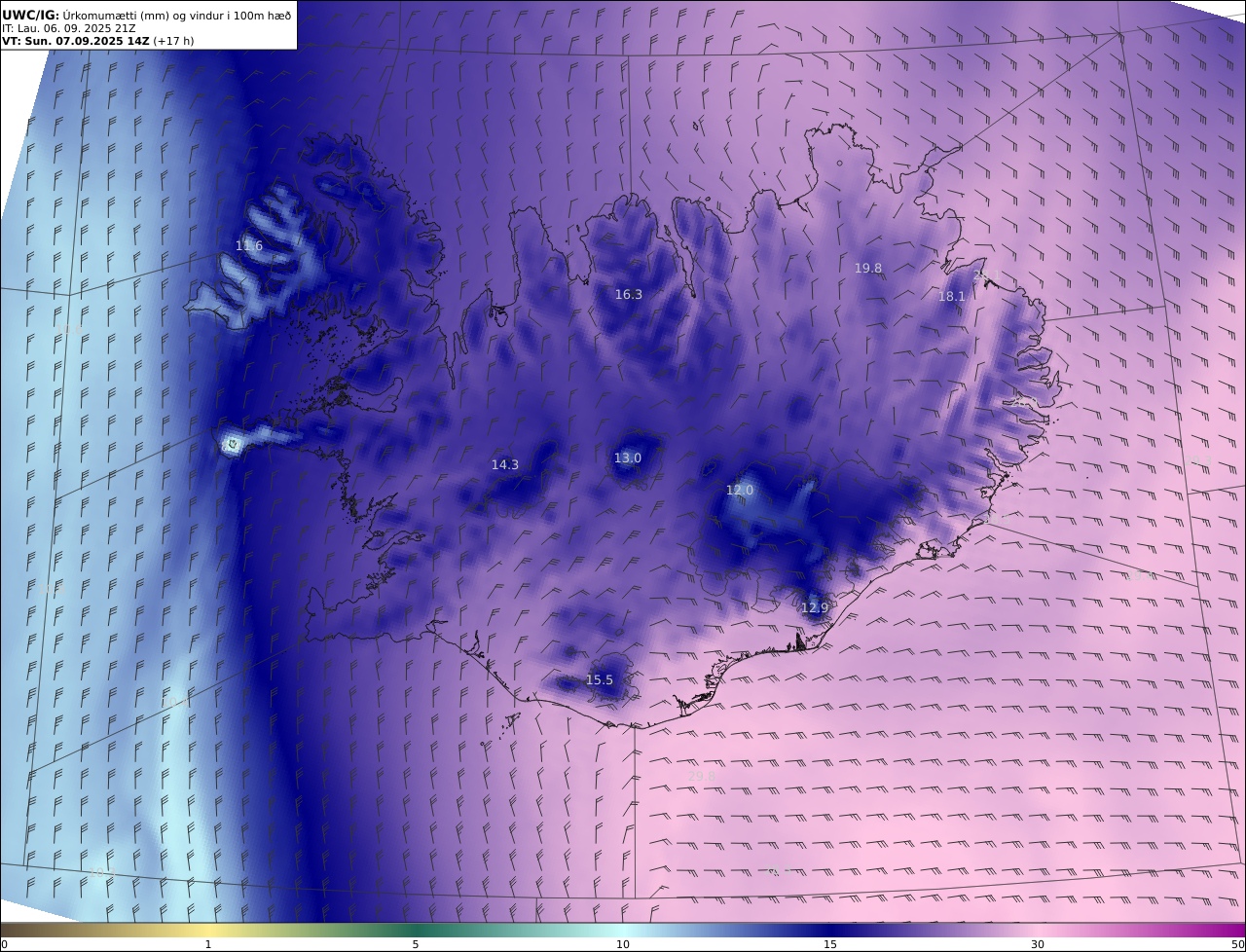
Task: Click the map title 'UWC/IG: Úrkomumætti (mm) og vindur'
Action: (x=147, y=15)
